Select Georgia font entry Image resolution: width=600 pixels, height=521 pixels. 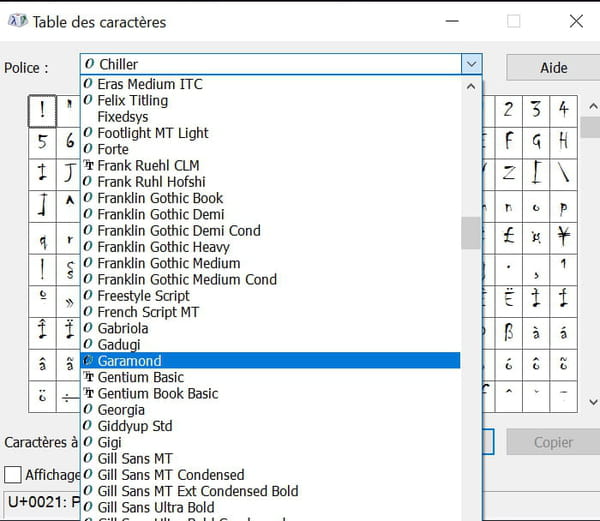270,410
